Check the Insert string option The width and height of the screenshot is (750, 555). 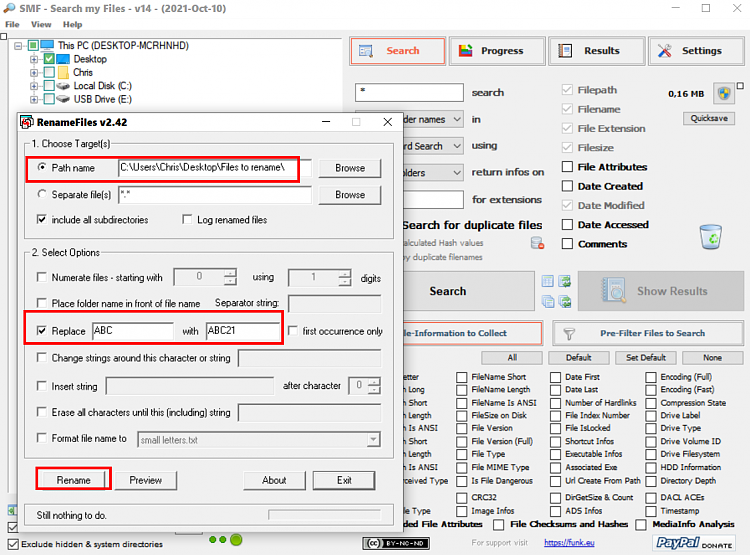[42, 386]
